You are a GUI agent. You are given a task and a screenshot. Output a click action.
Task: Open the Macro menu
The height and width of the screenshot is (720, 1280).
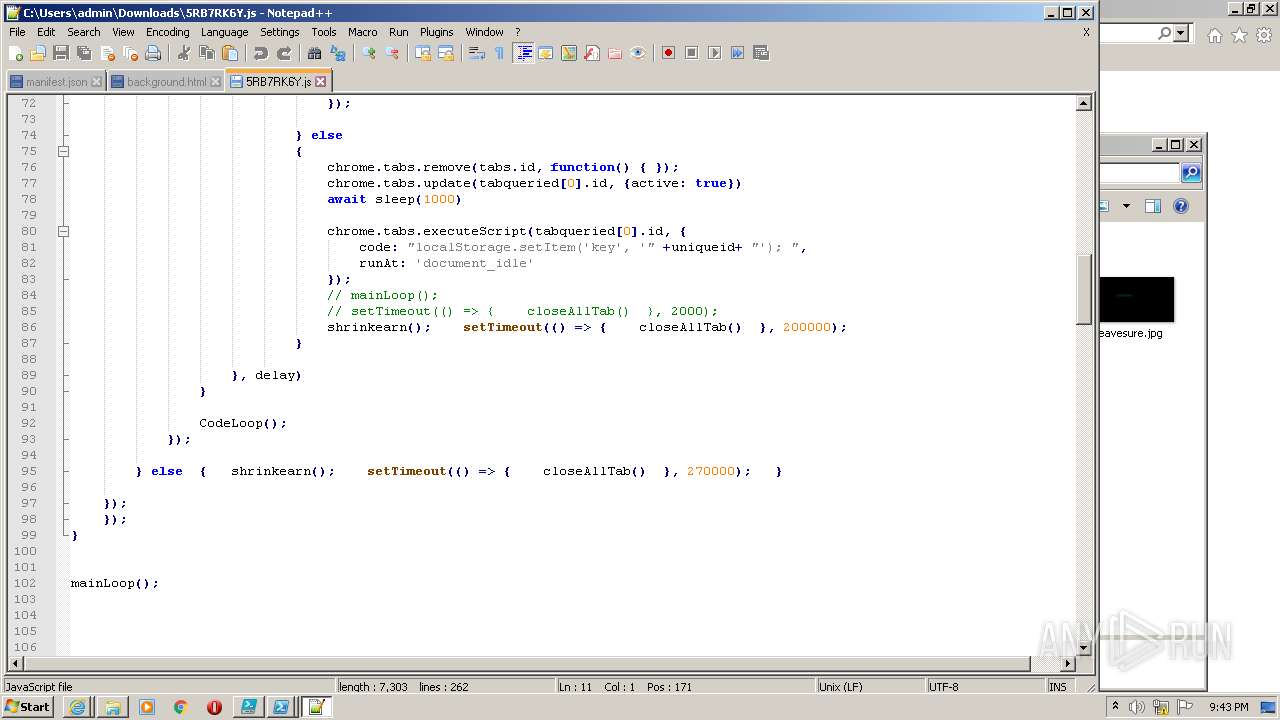click(x=362, y=32)
